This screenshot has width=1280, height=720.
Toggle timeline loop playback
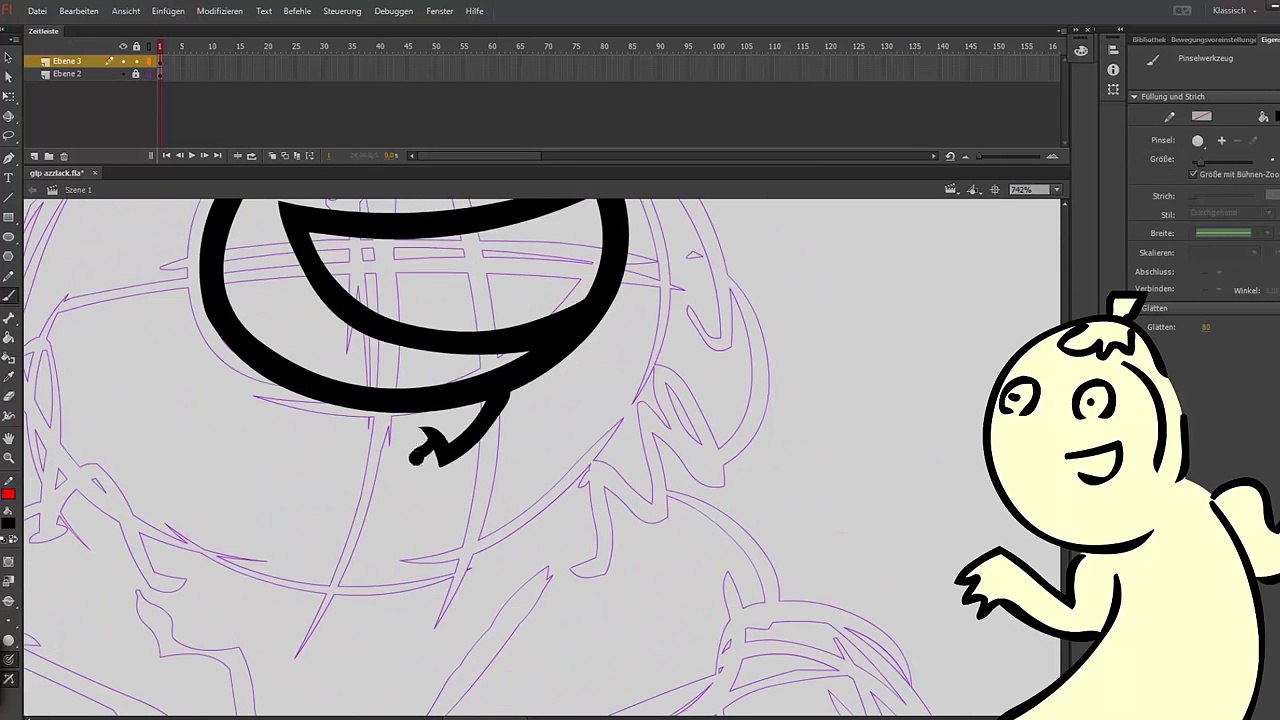click(x=251, y=156)
